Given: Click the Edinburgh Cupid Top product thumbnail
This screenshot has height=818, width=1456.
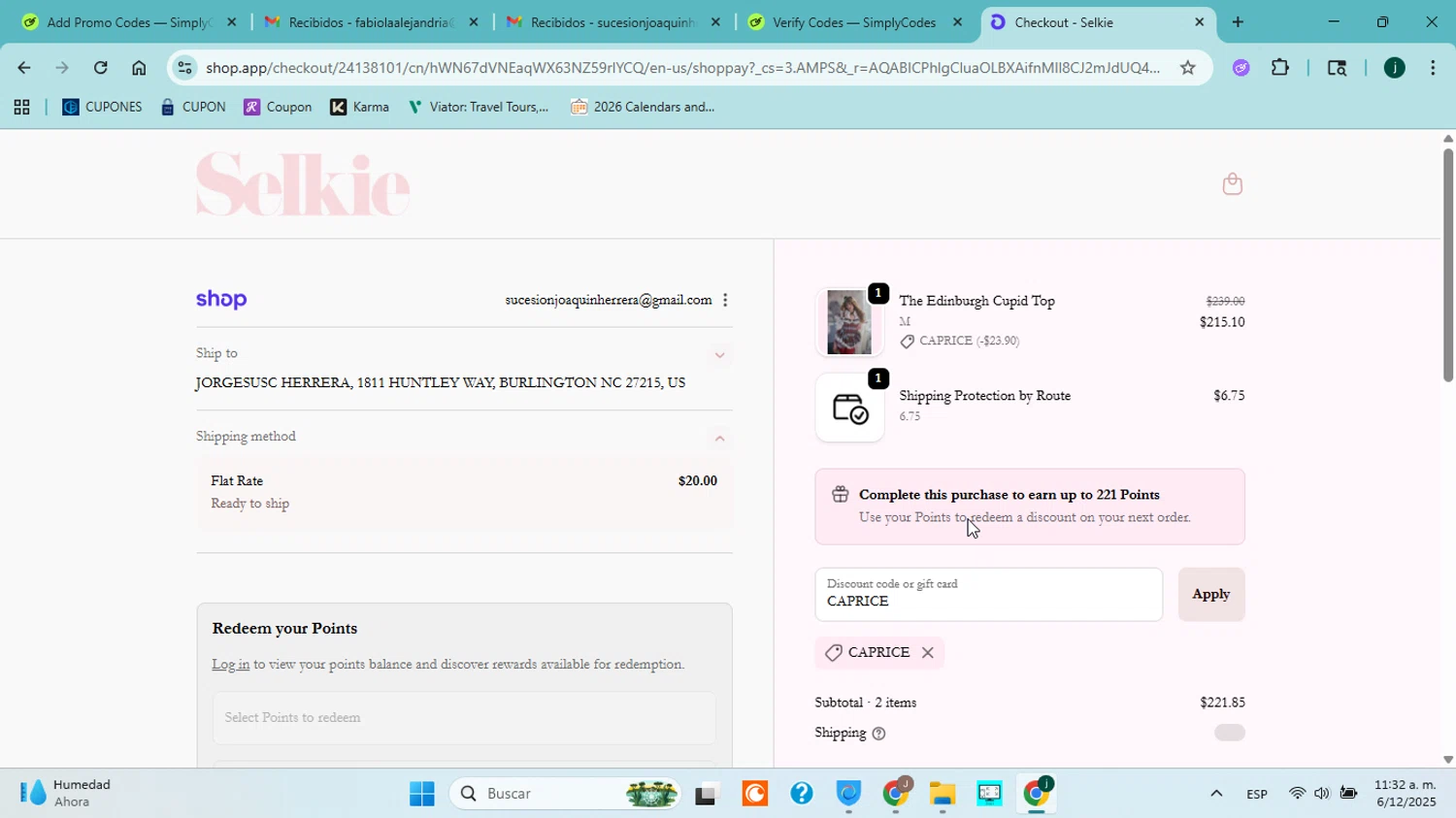Looking at the screenshot, I should [x=849, y=322].
